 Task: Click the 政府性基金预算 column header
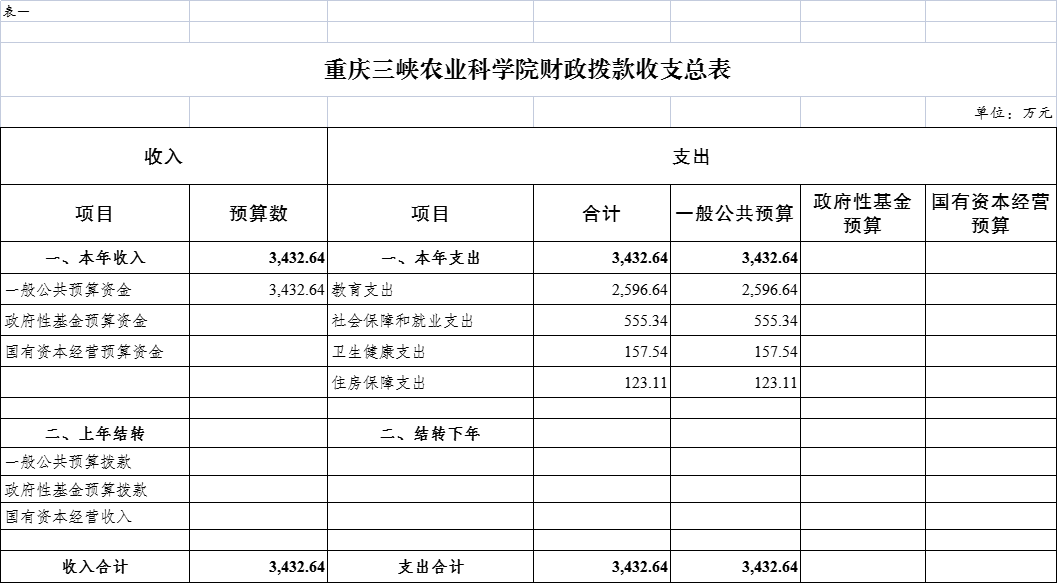pos(862,213)
